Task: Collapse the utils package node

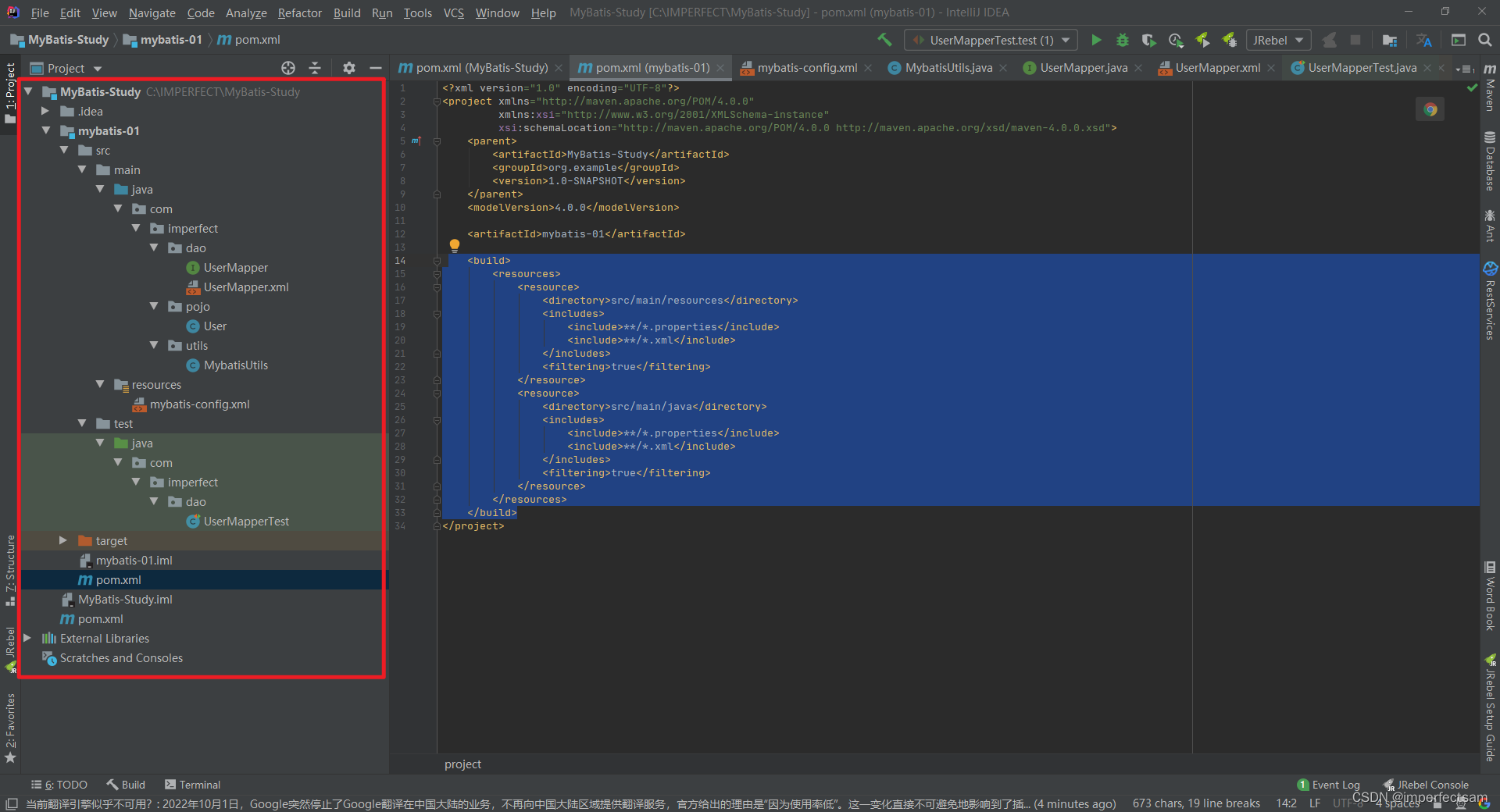Action: tap(154, 345)
